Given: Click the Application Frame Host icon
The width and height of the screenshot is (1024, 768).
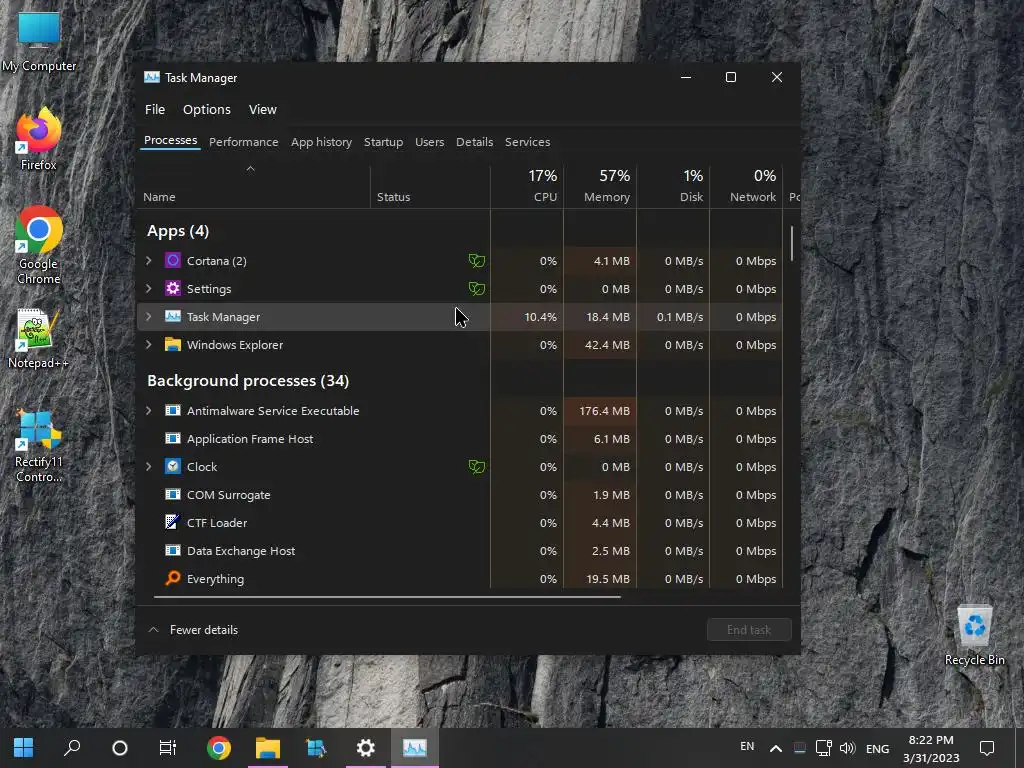Looking at the screenshot, I should point(172,439).
